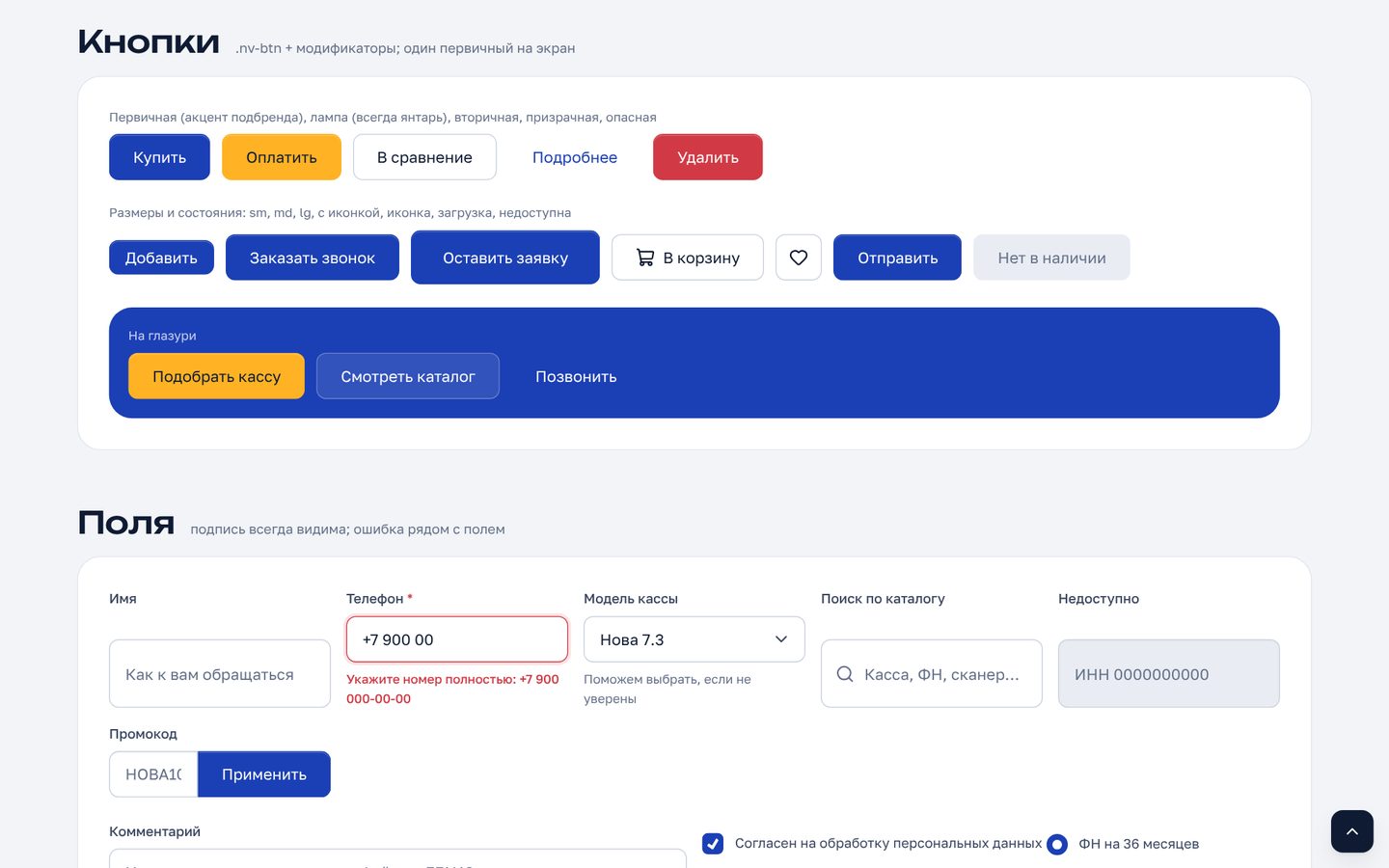Screen dimensions: 1389x868
Task: Click the На глазури label
Action: (x=162, y=336)
